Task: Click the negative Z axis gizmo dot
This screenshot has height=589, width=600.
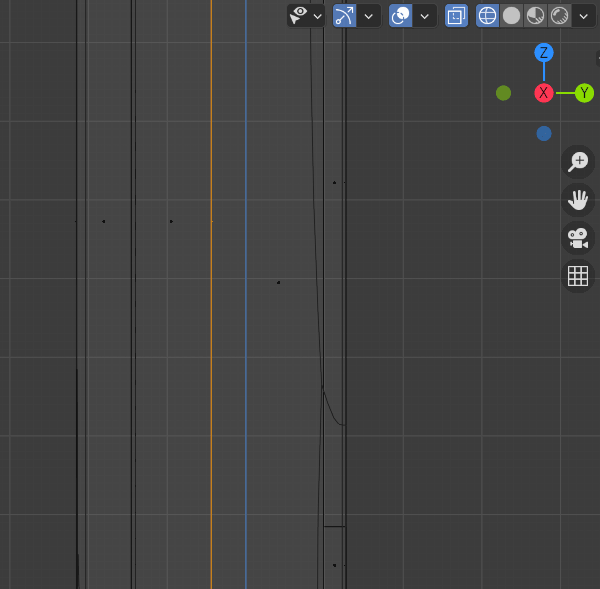Action: [544, 134]
